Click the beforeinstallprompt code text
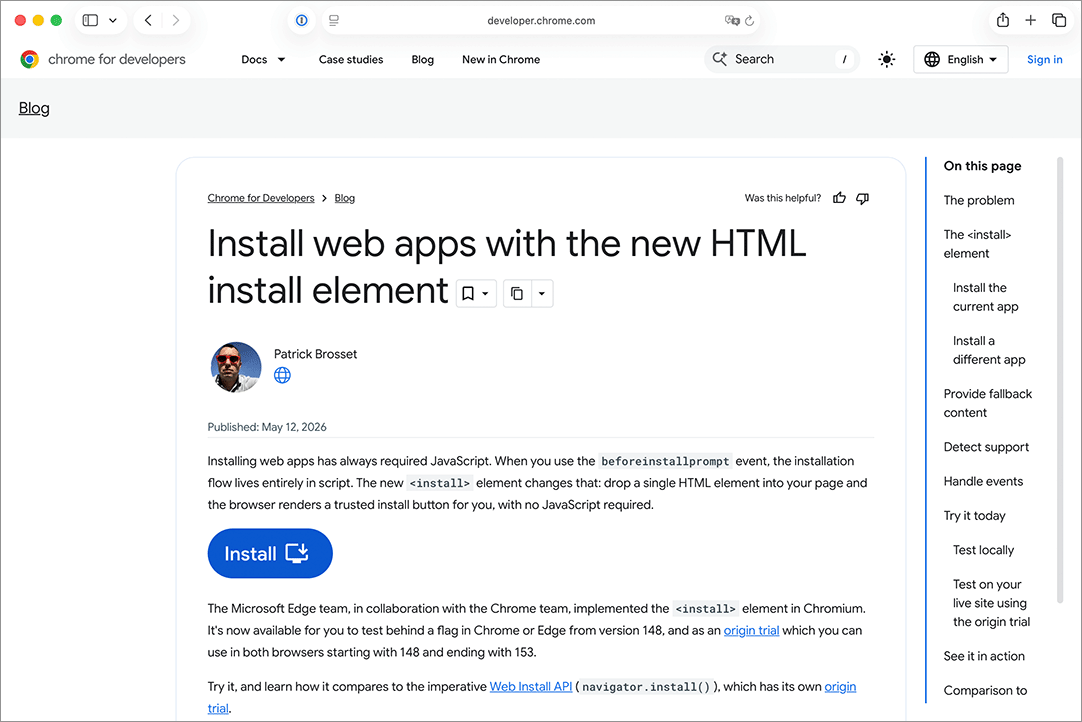Screen dimensions: 1082x722 click(665, 461)
